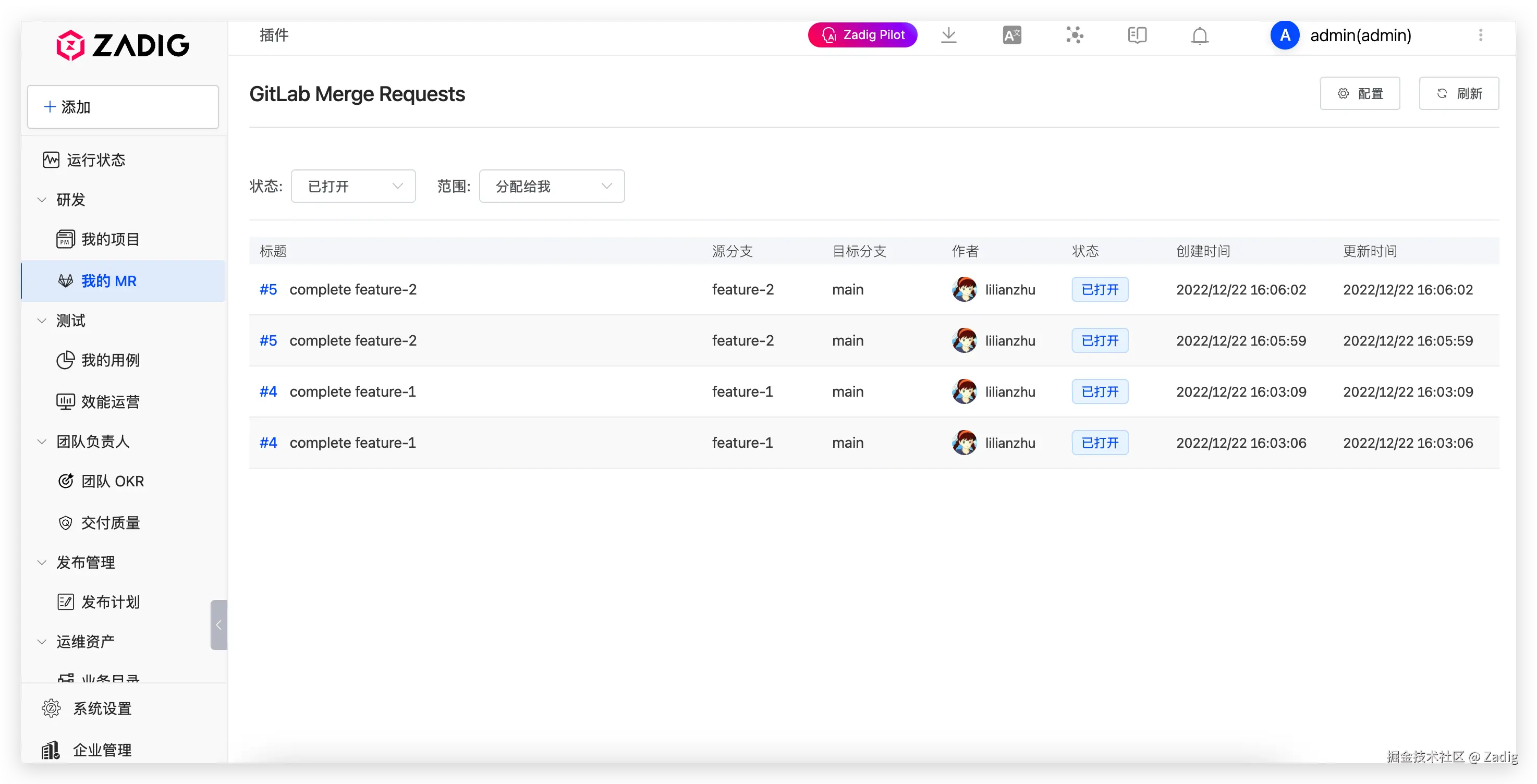Click the Zadig logo

coord(123,45)
